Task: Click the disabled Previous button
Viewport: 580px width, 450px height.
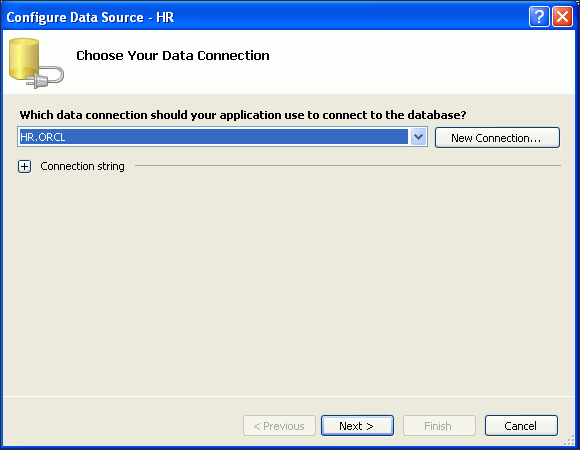Action: point(279,426)
